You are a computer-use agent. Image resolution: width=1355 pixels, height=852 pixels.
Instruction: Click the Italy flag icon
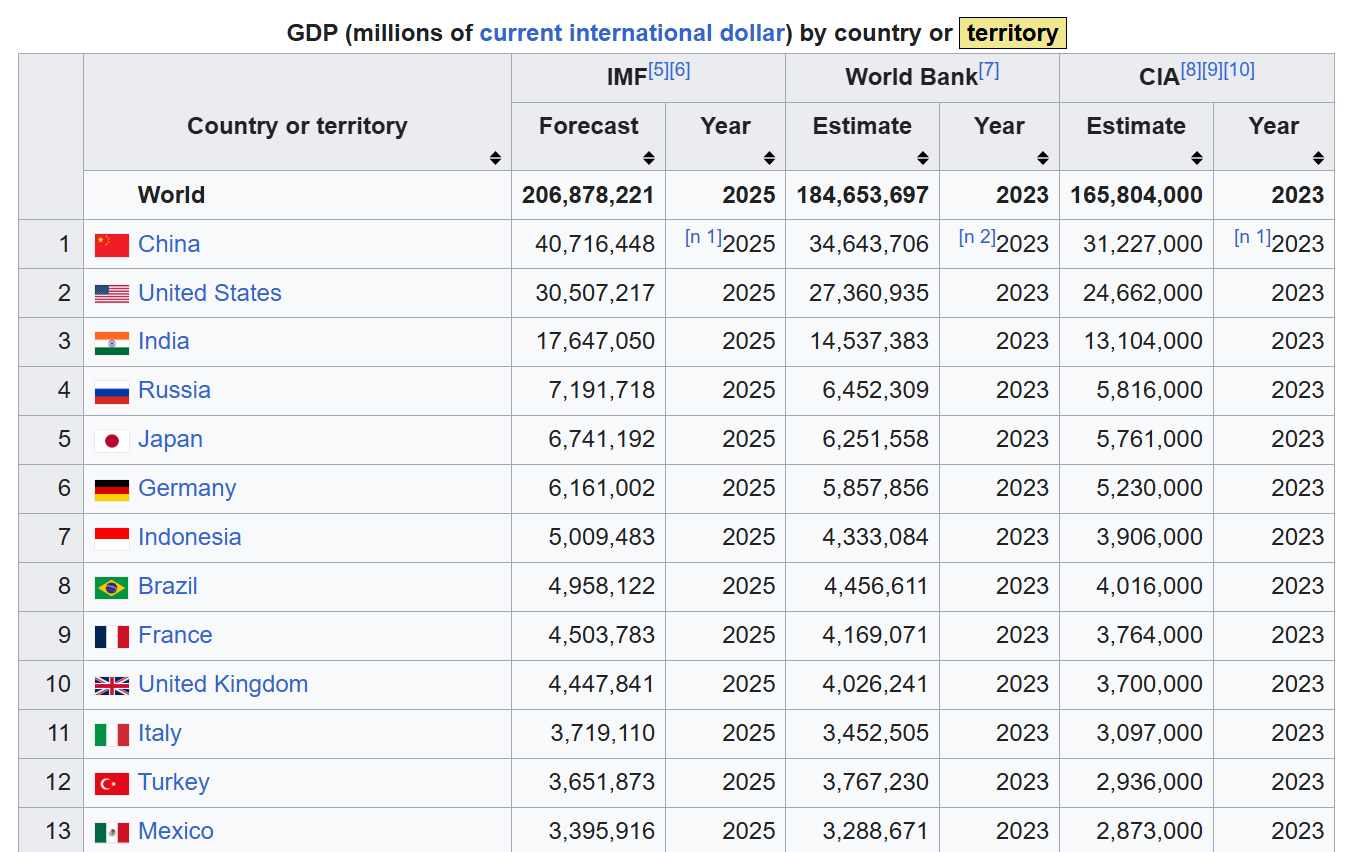pyautogui.click(x=112, y=735)
